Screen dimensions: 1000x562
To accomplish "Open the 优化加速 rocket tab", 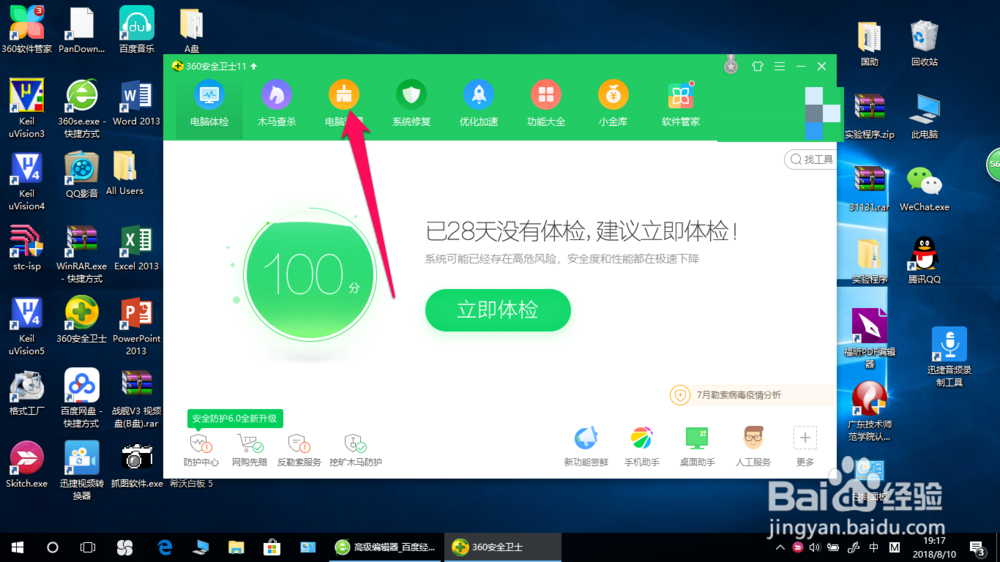I will pos(478,103).
